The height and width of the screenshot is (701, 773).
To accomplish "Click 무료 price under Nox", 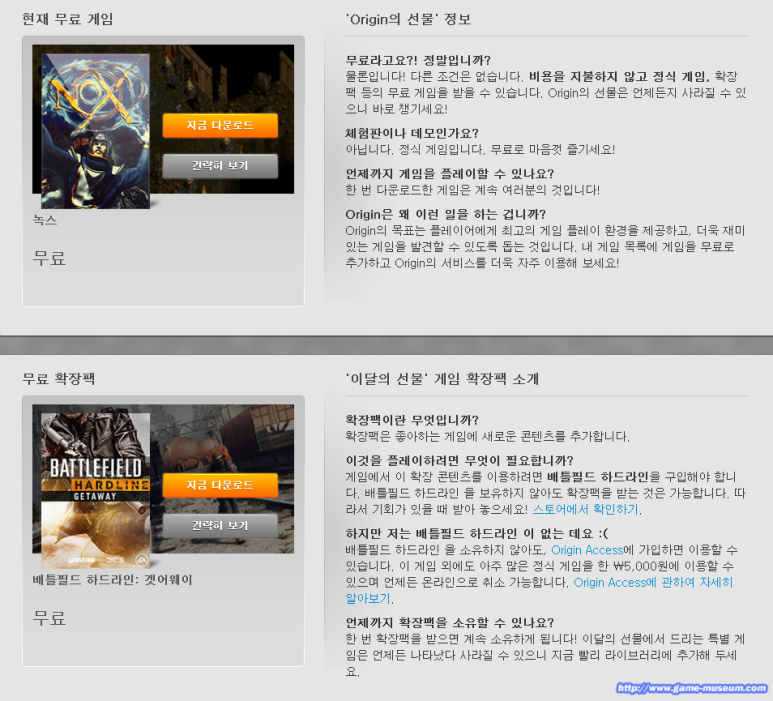I will pyautogui.click(x=49, y=258).
